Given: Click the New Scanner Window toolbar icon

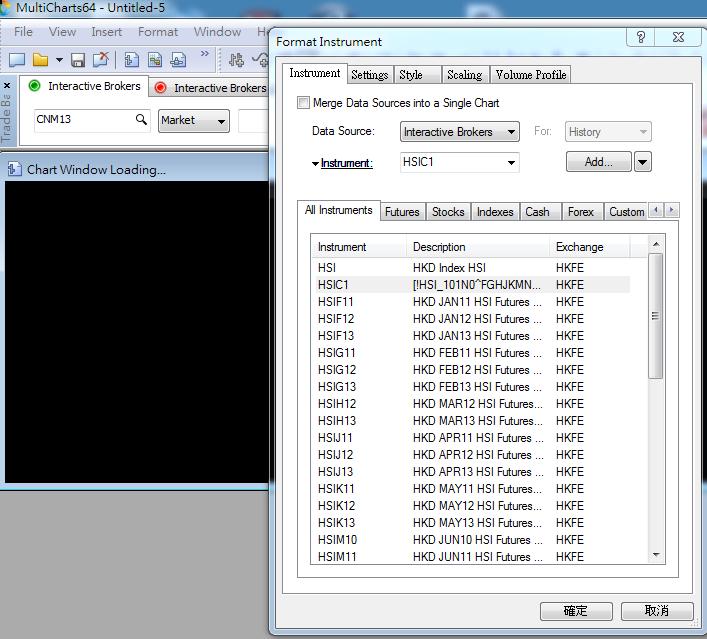Looking at the screenshot, I should (x=155, y=60).
